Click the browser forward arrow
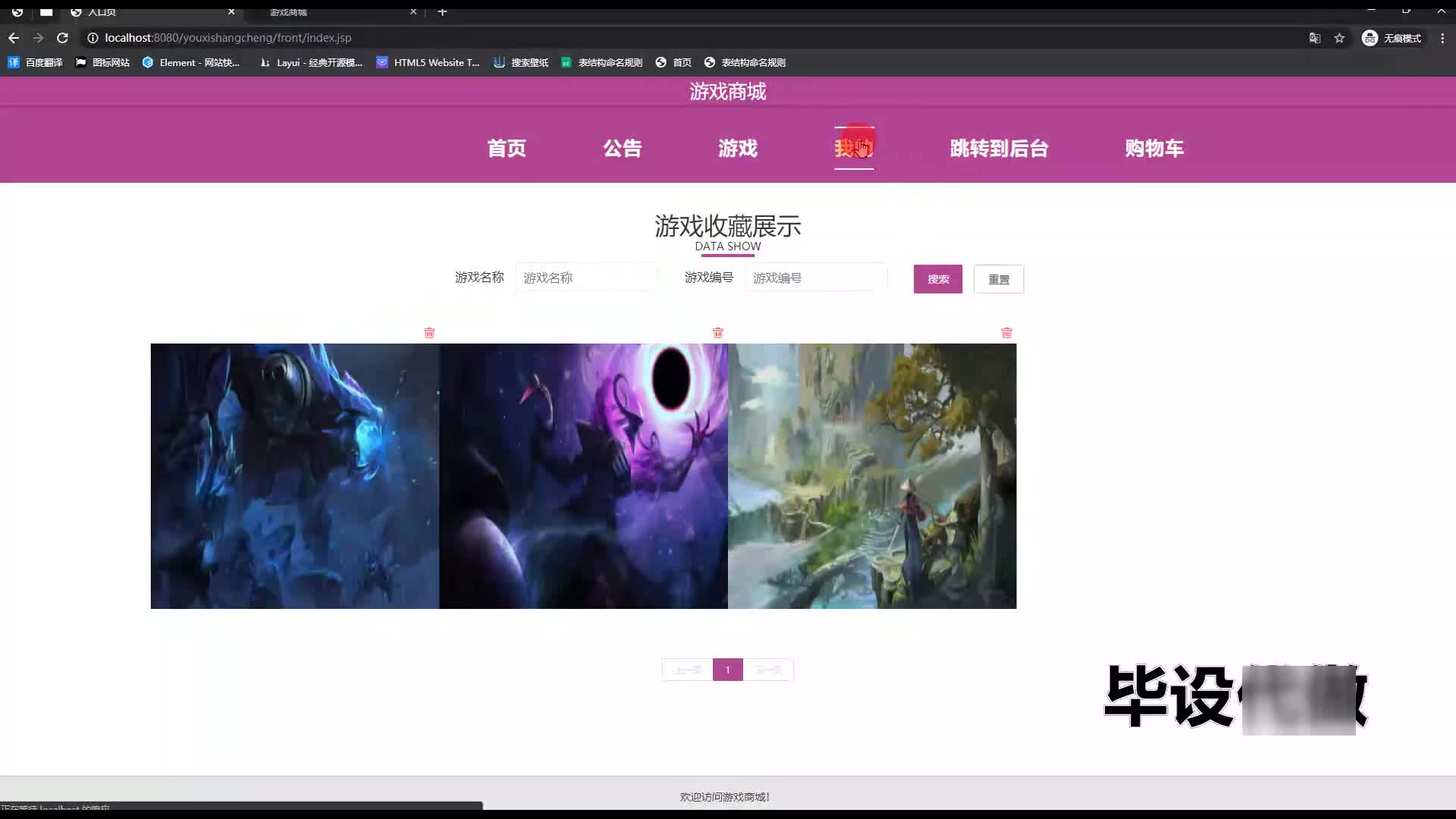This screenshot has width=1456, height=819. coord(38,38)
